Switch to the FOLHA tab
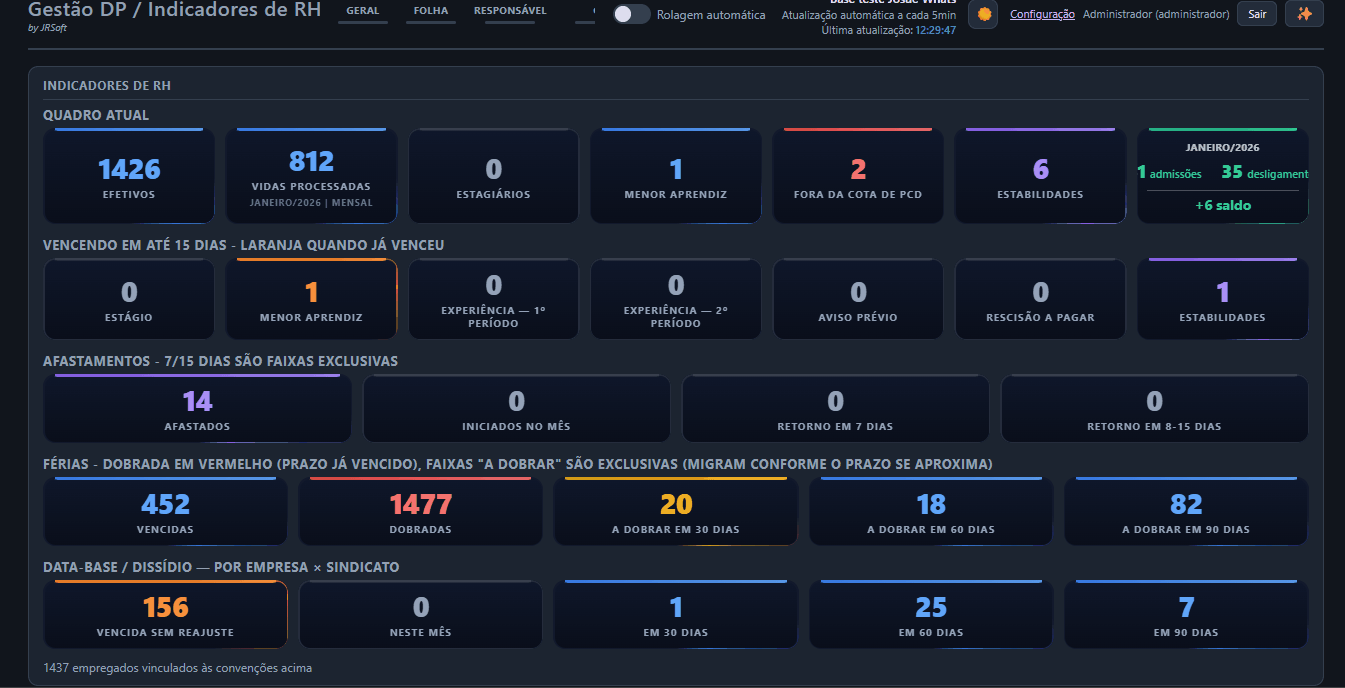 click(431, 11)
